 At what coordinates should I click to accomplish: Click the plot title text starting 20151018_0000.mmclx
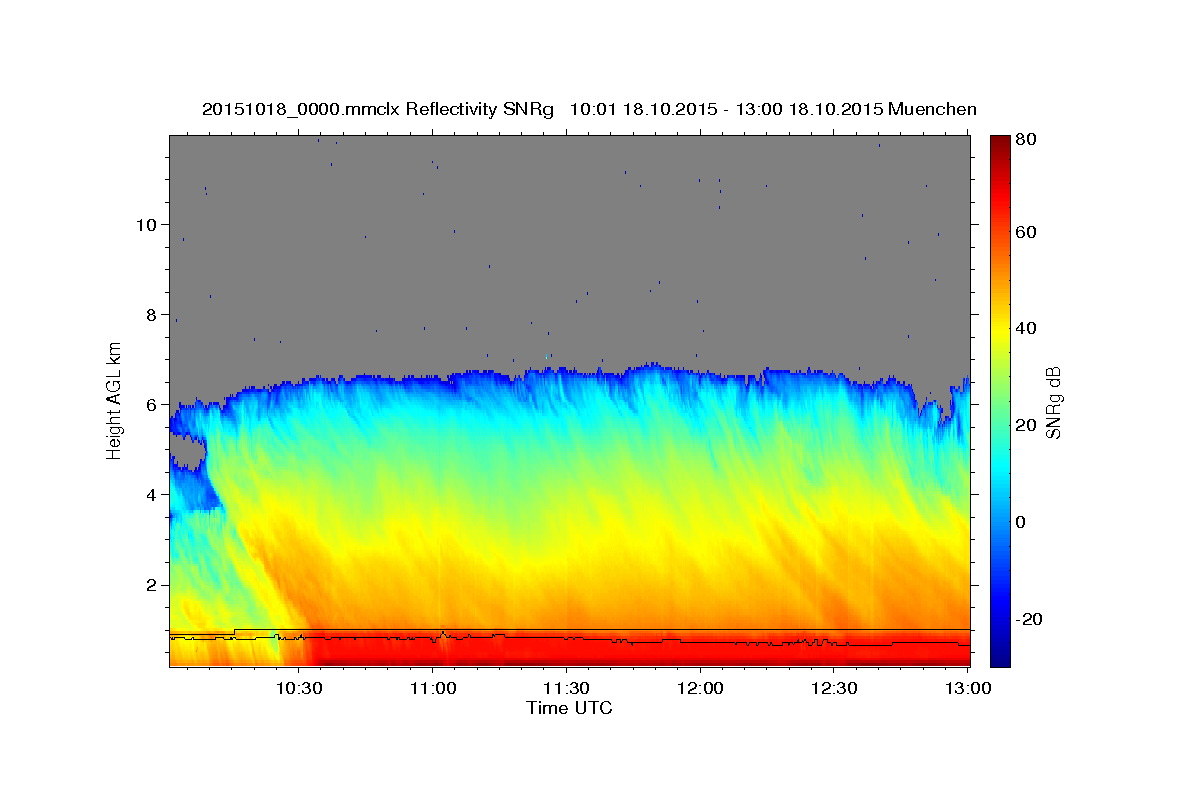click(589, 109)
